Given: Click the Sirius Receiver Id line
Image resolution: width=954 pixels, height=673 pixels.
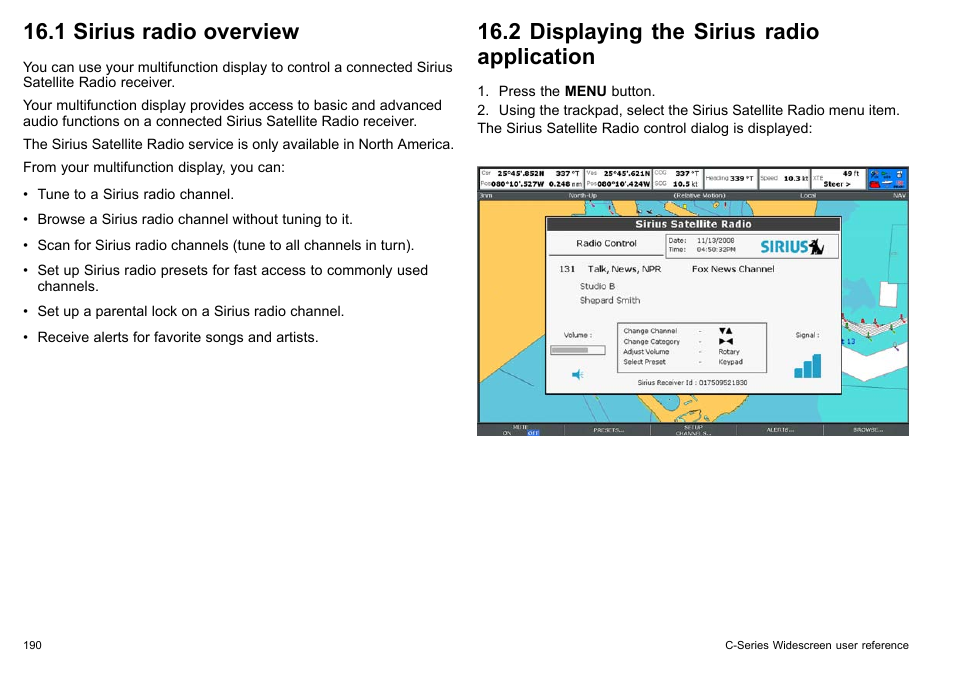Looking at the screenshot, I should [692, 383].
